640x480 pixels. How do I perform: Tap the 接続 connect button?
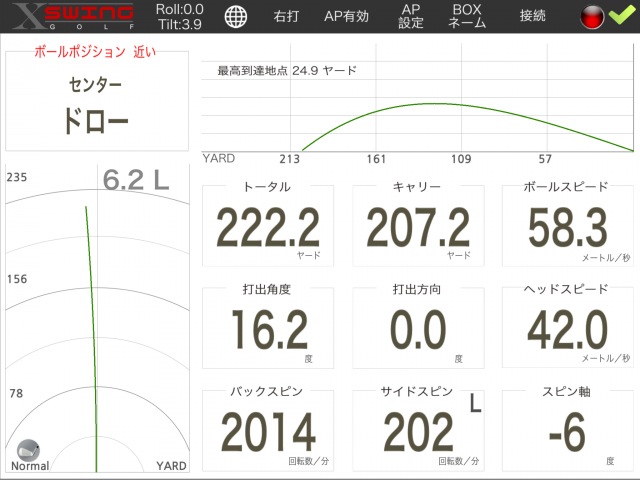coord(533,16)
